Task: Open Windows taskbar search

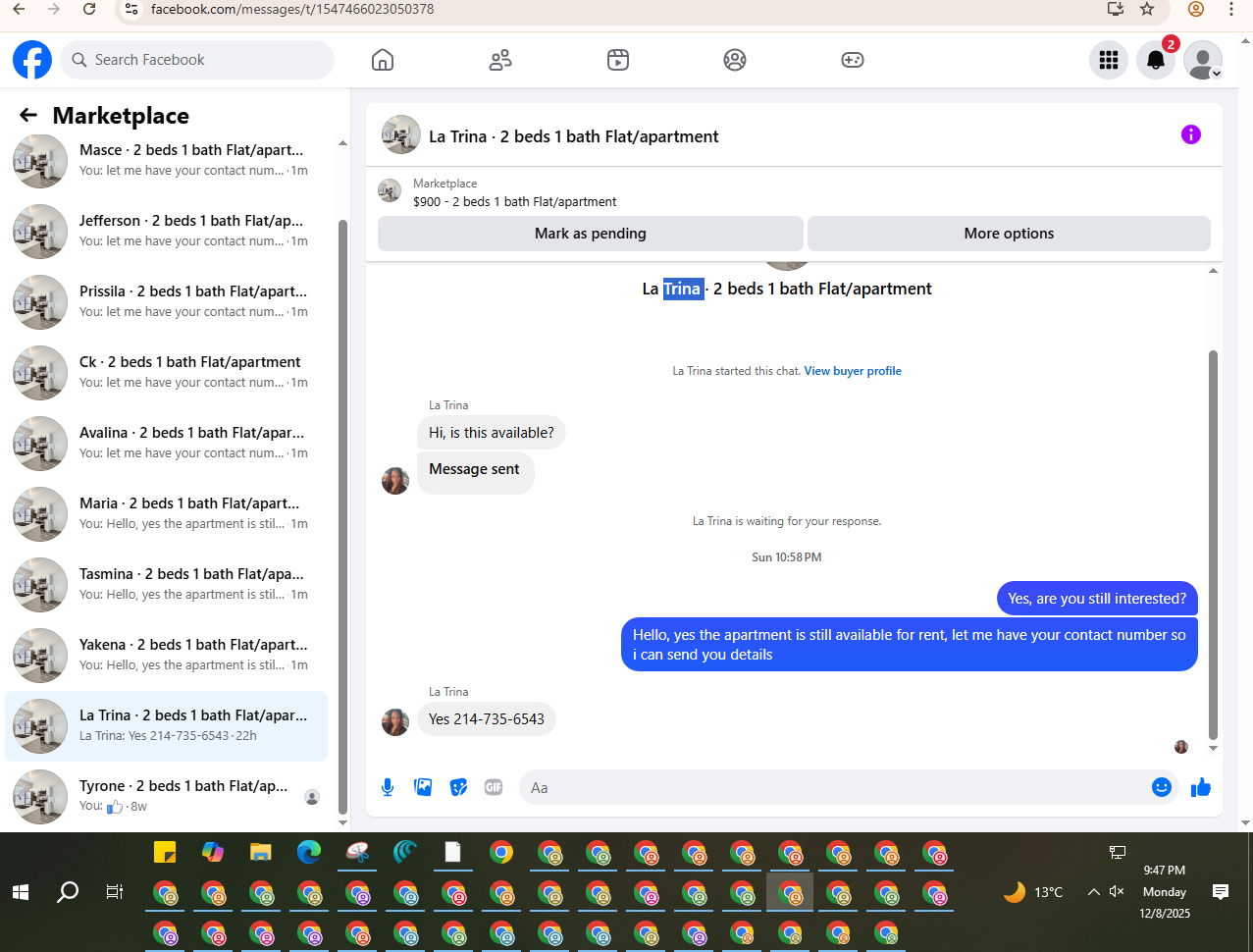Action: 68,892
